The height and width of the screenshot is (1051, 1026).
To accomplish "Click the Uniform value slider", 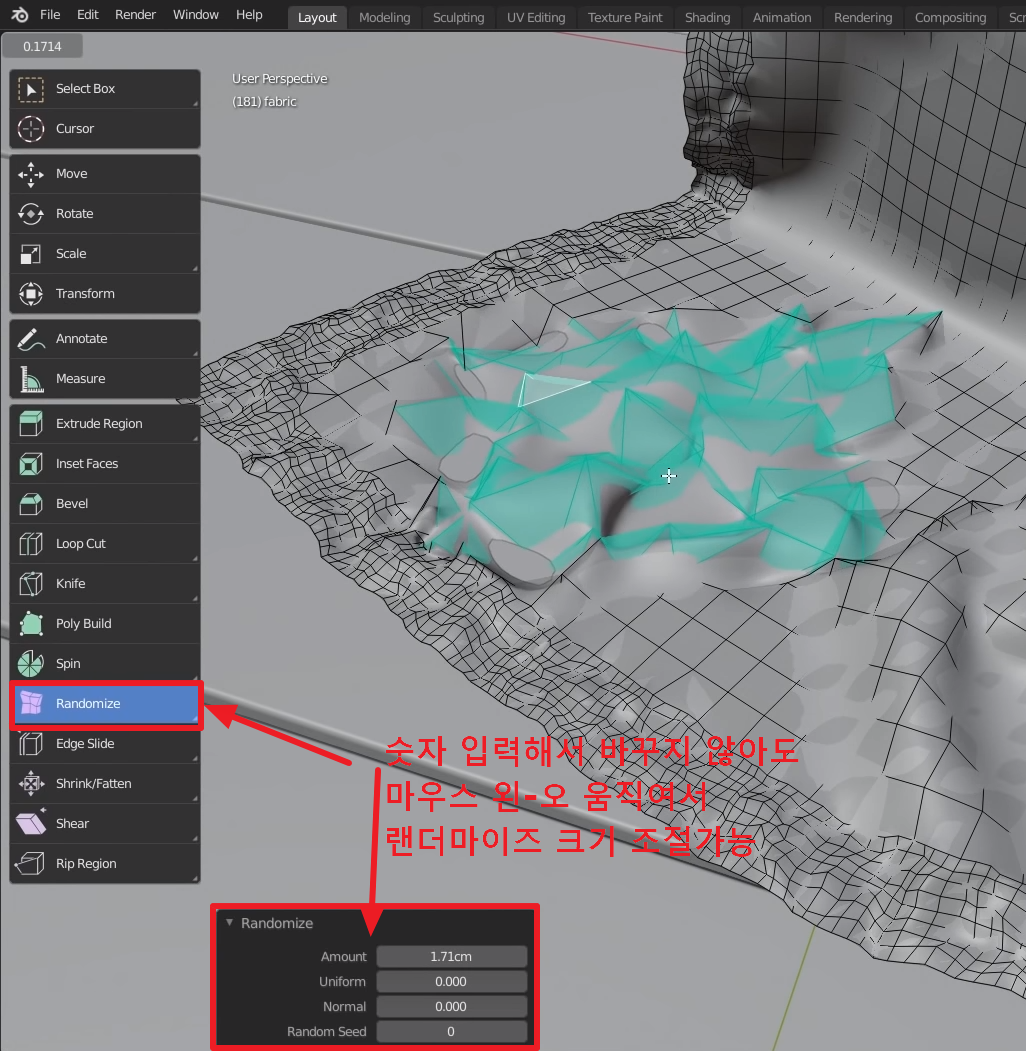I will (x=452, y=981).
